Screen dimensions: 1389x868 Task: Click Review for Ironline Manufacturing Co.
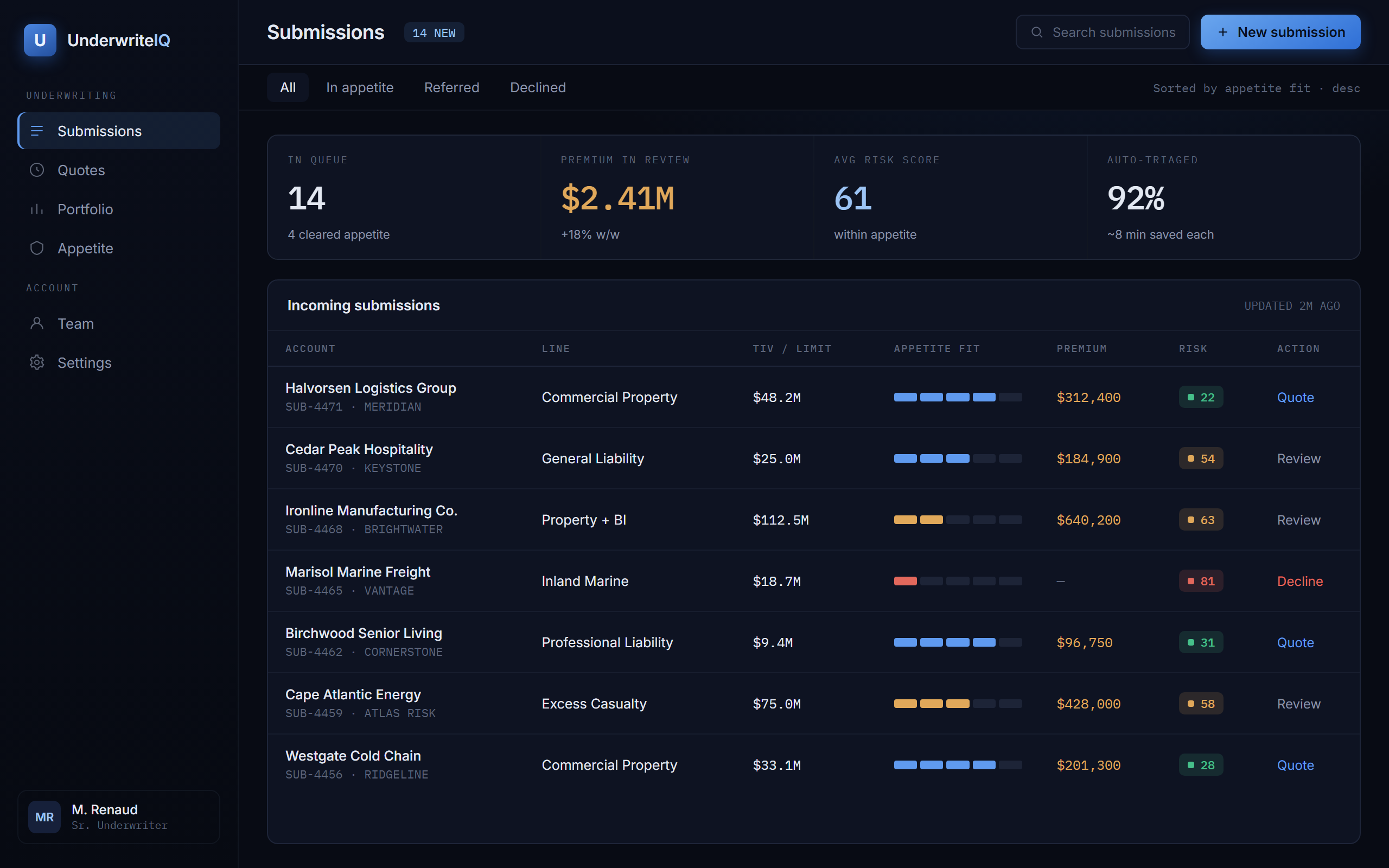tap(1298, 520)
